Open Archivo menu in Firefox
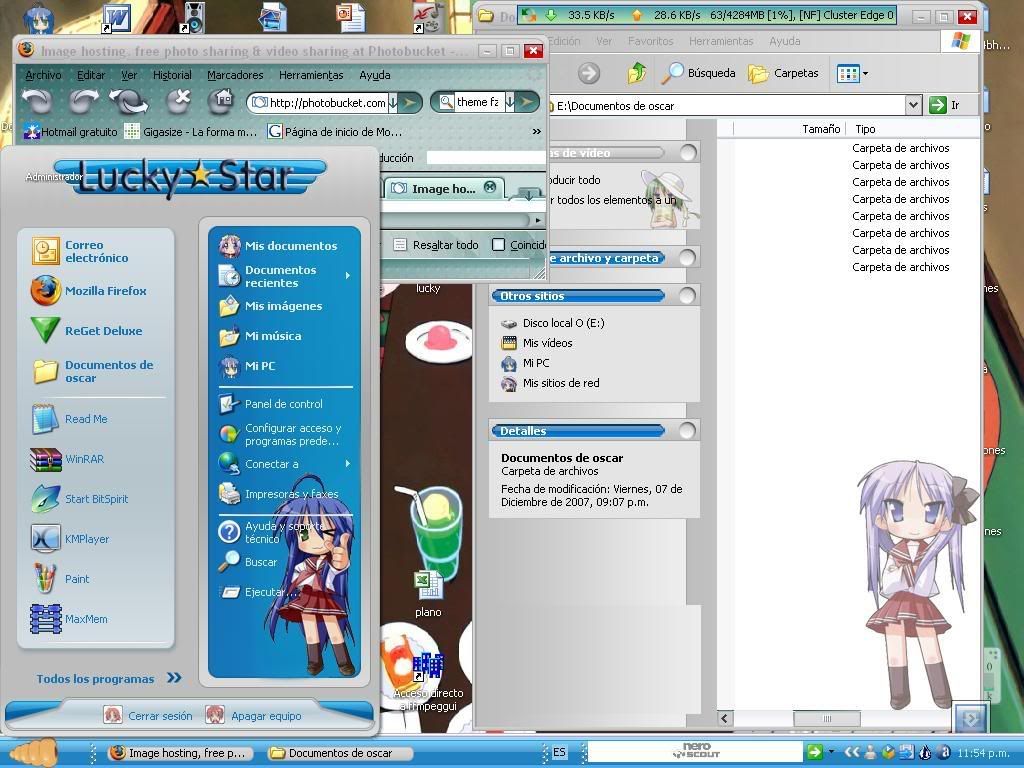The image size is (1024, 768). pos(43,75)
